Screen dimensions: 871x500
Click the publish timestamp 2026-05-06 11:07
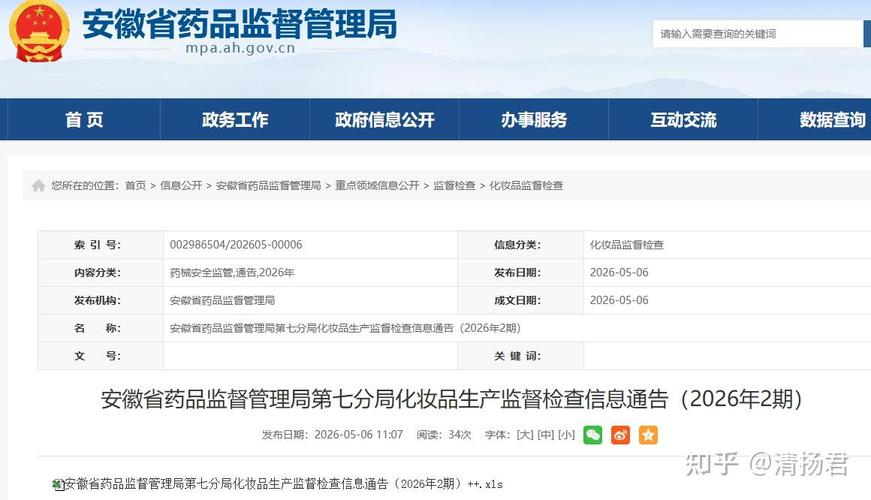[358, 434]
